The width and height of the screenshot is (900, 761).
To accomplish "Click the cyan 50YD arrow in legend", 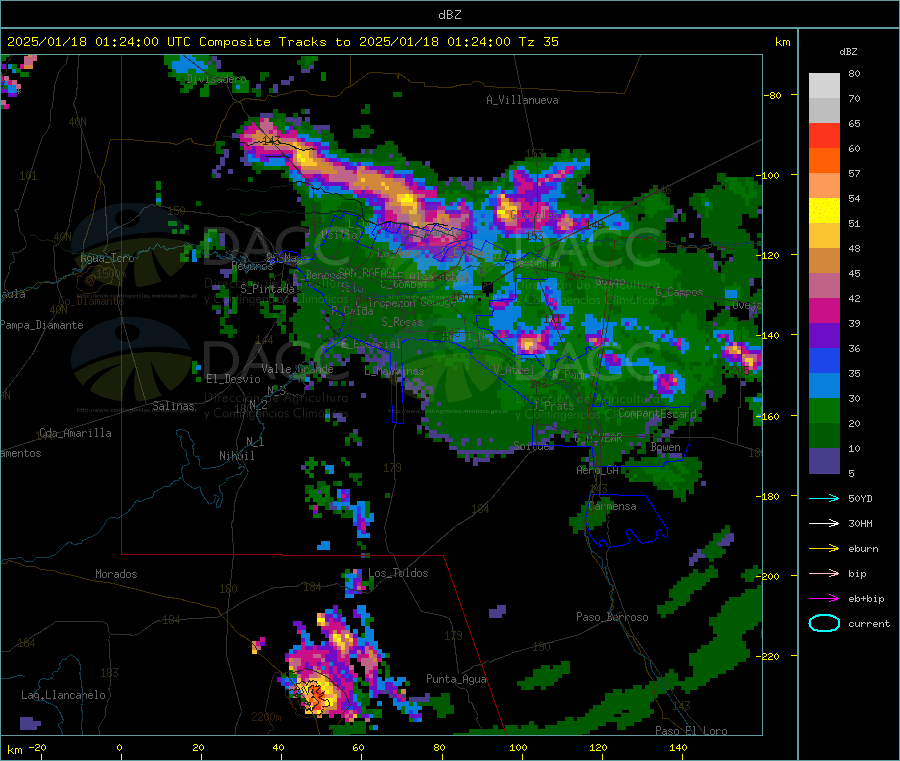I will click(824, 498).
